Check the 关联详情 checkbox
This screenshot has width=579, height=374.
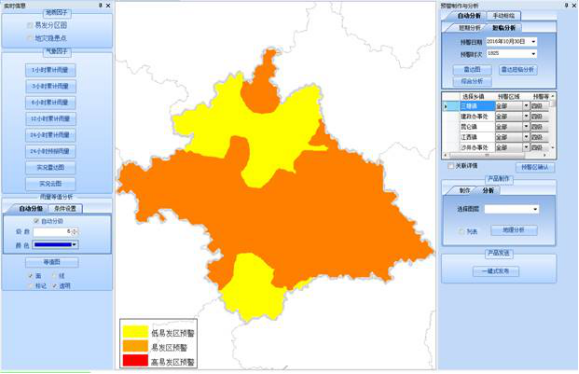451,166
